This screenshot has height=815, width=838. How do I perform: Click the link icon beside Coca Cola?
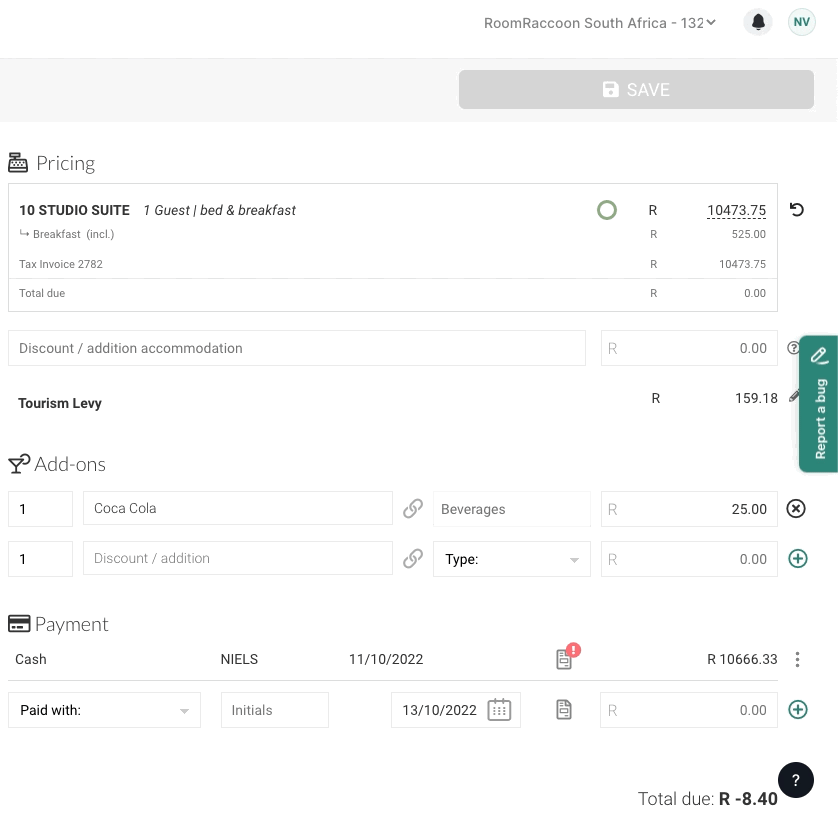[413, 509]
